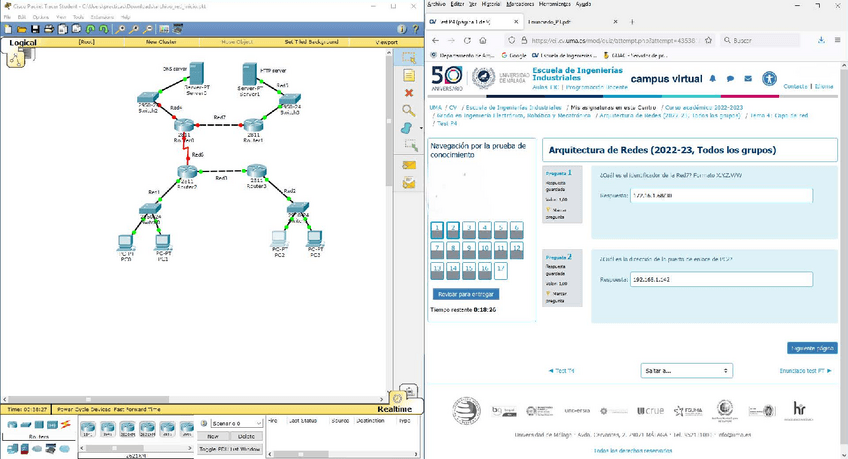Open the Options menu in Packet Tracer

pyautogui.click(x=41, y=17)
